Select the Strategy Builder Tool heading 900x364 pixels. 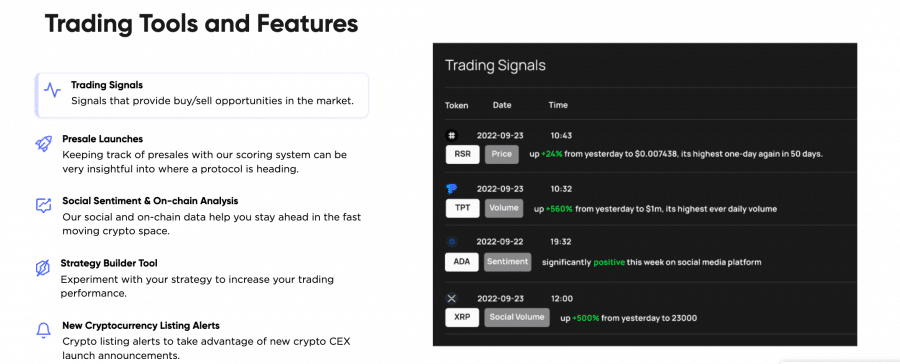coord(109,263)
